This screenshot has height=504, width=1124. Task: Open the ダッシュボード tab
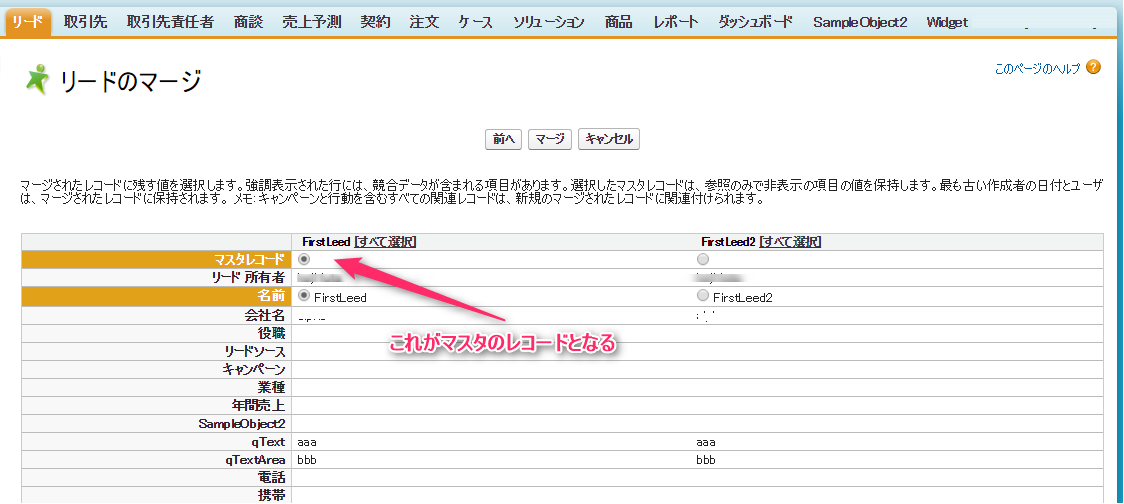tap(756, 22)
